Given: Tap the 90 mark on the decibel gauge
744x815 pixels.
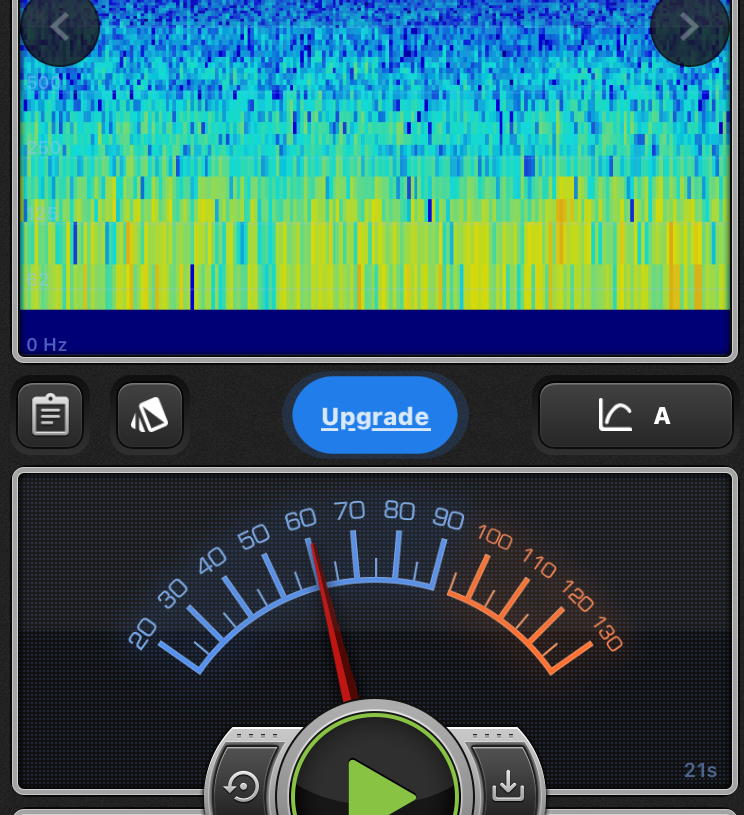Looking at the screenshot, I should click(x=448, y=519).
